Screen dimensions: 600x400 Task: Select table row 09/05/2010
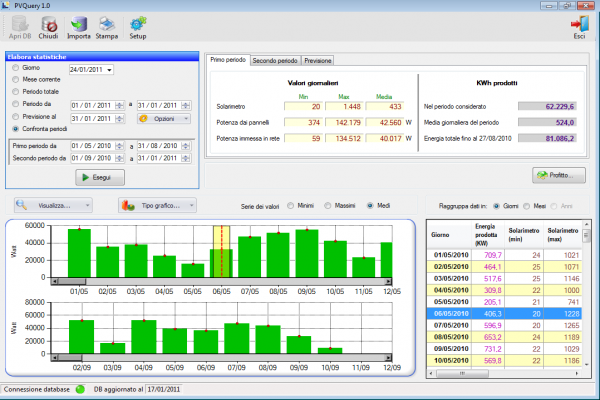pos(504,349)
